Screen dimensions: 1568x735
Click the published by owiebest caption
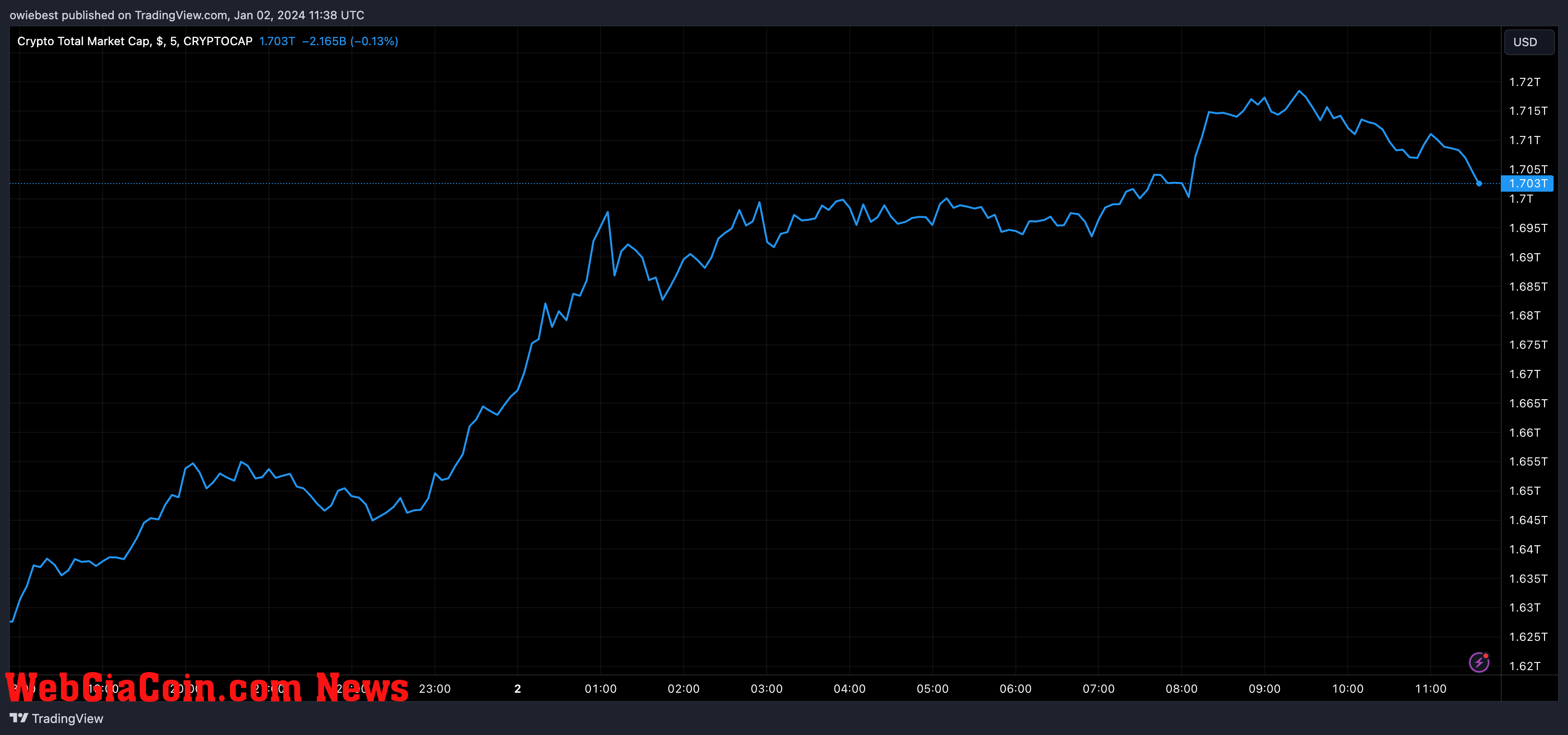[x=187, y=15]
